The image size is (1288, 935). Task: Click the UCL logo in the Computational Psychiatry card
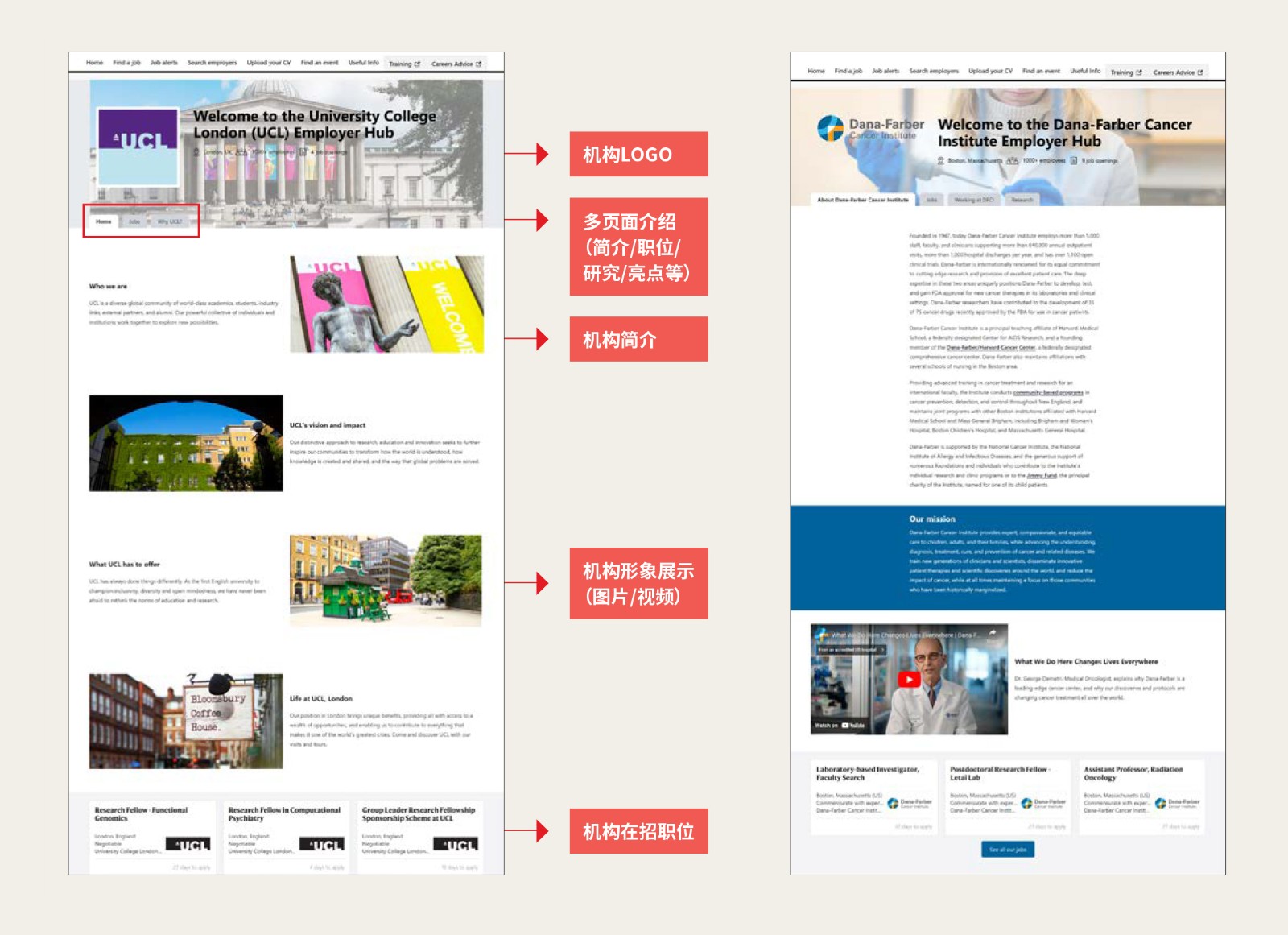point(321,844)
